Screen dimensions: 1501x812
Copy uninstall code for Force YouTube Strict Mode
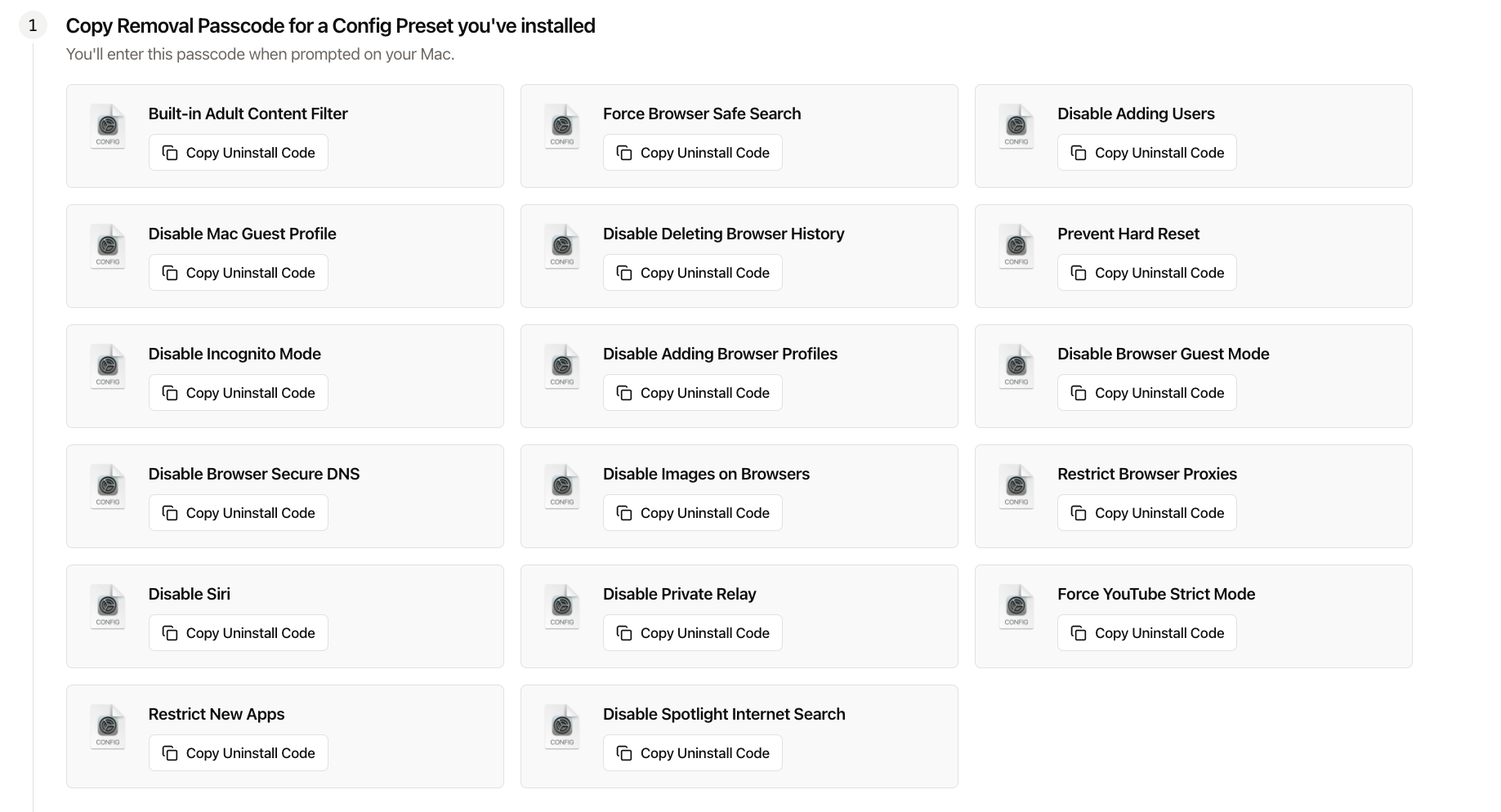pos(1146,633)
